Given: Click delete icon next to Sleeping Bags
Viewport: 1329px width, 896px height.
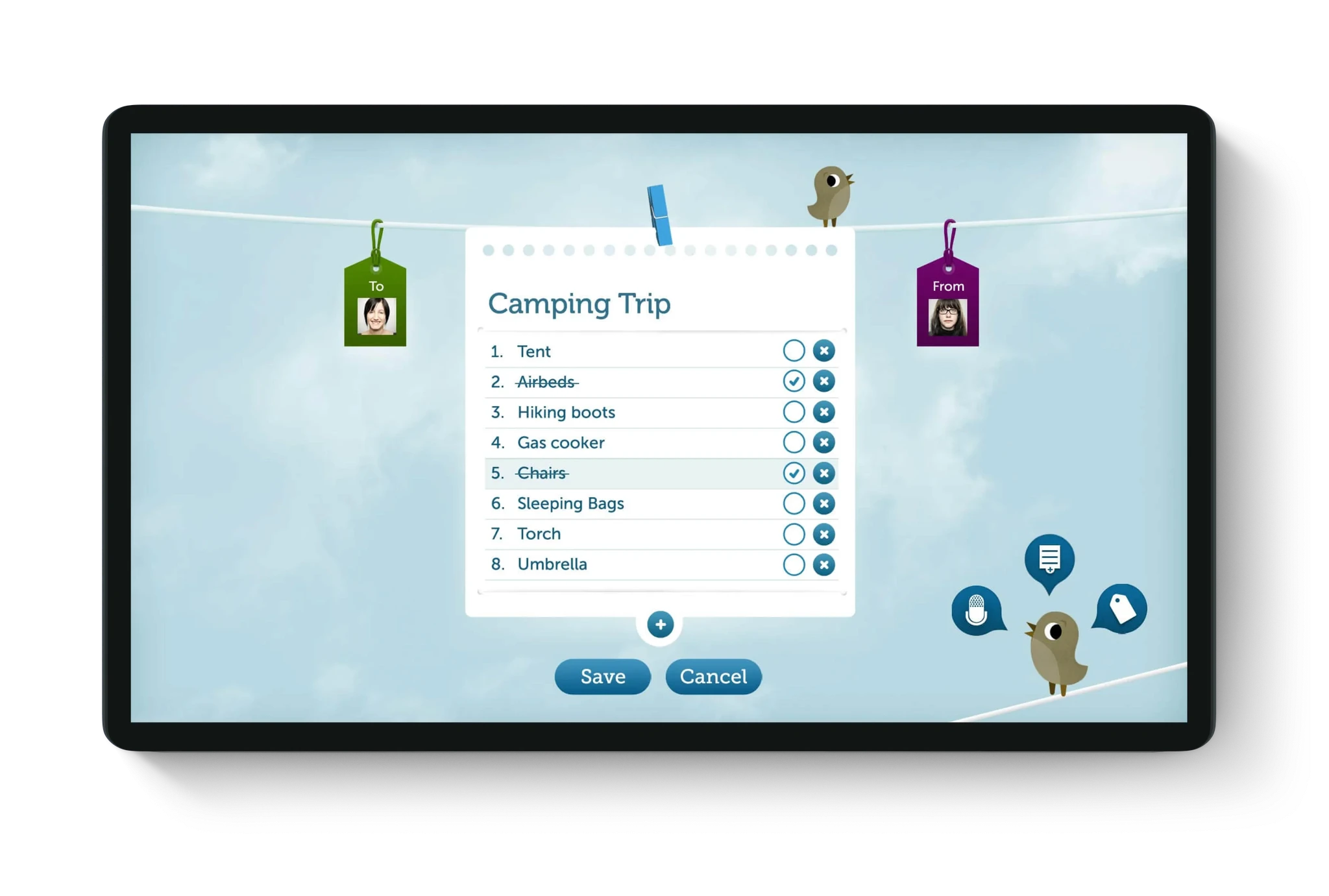Looking at the screenshot, I should 824,503.
